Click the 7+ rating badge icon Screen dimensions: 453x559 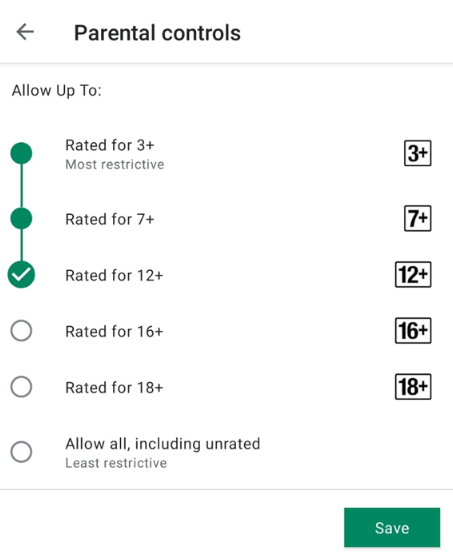point(417,219)
